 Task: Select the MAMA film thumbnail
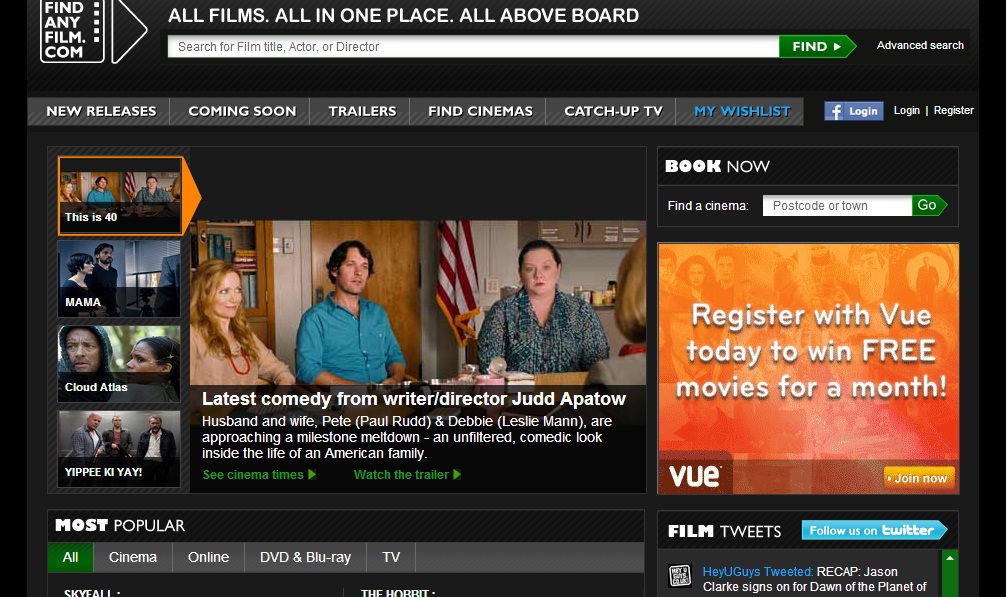coord(119,278)
